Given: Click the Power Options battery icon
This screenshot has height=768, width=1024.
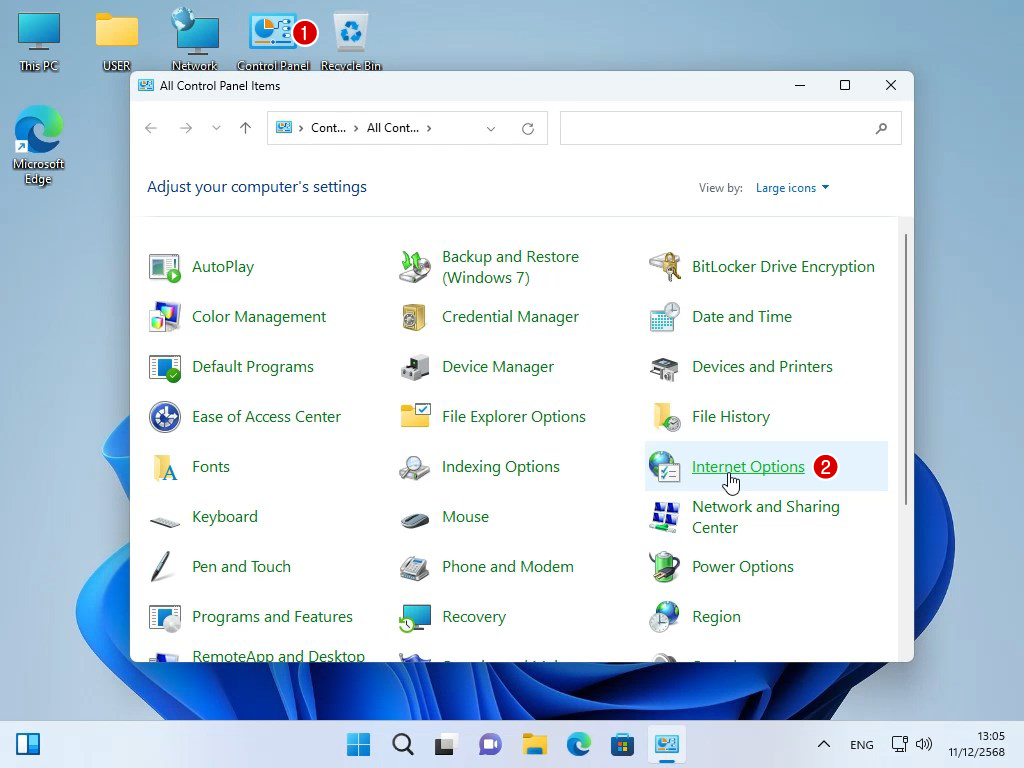Looking at the screenshot, I should tap(664, 567).
